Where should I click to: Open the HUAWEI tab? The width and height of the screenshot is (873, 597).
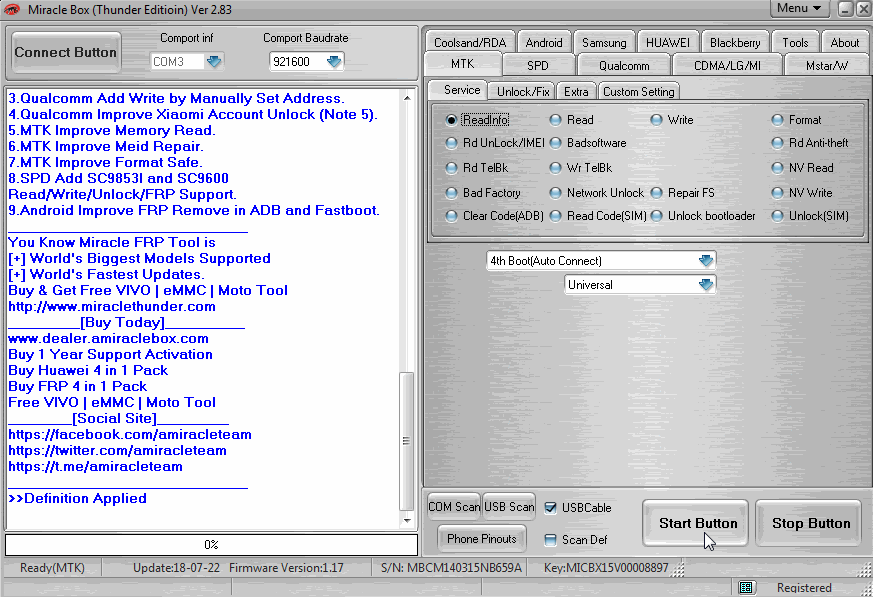click(x=668, y=42)
